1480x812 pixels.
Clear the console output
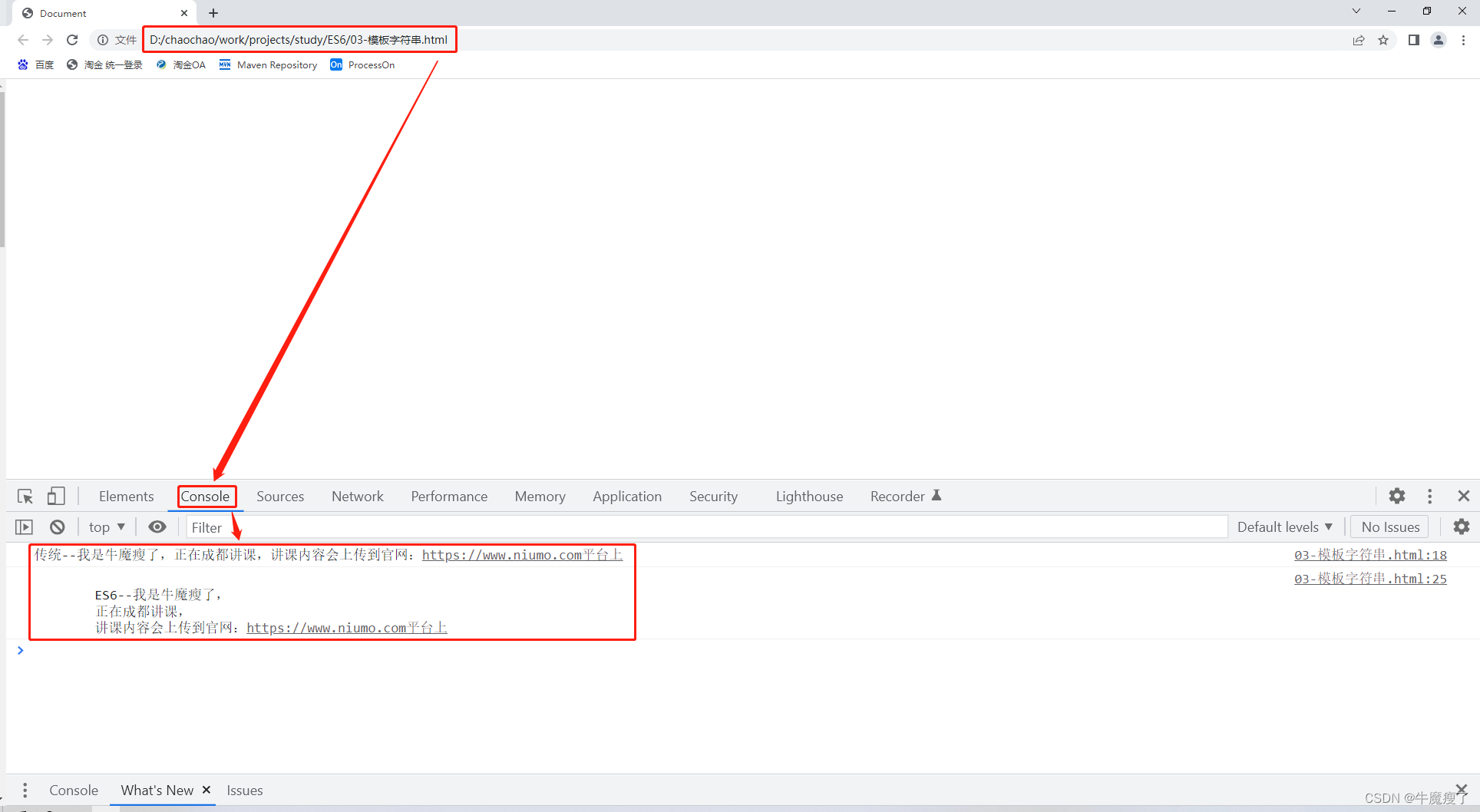[x=58, y=527]
